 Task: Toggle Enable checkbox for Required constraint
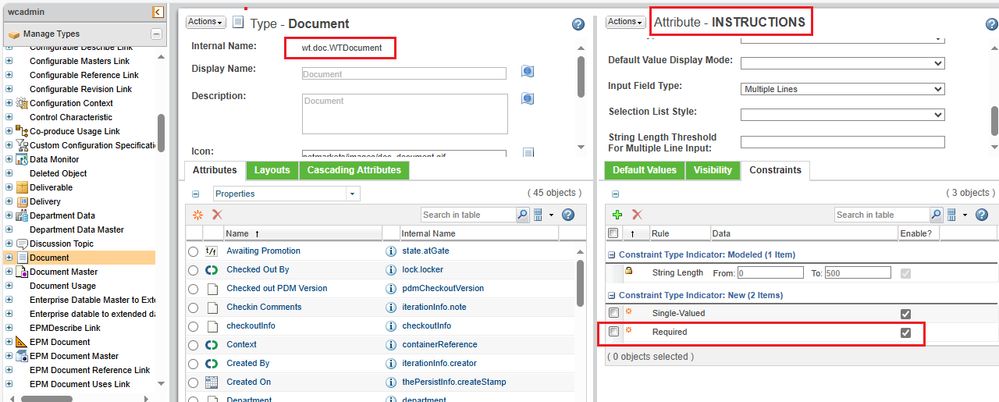coord(905,332)
